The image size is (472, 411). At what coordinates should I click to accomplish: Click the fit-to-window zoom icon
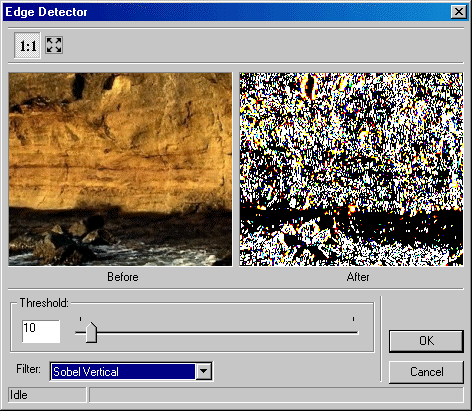[x=54, y=45]
